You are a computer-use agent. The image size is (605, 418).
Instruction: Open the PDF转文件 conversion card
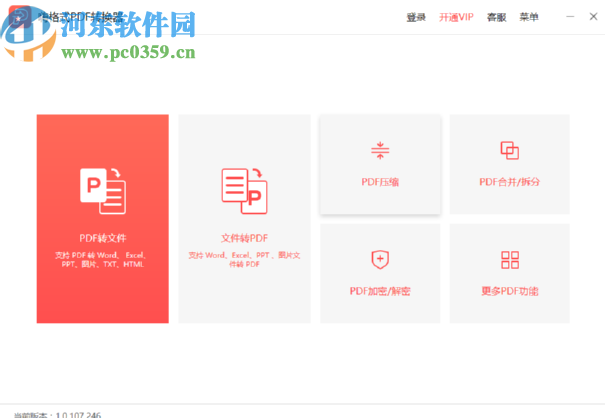(x=103, y=218)
